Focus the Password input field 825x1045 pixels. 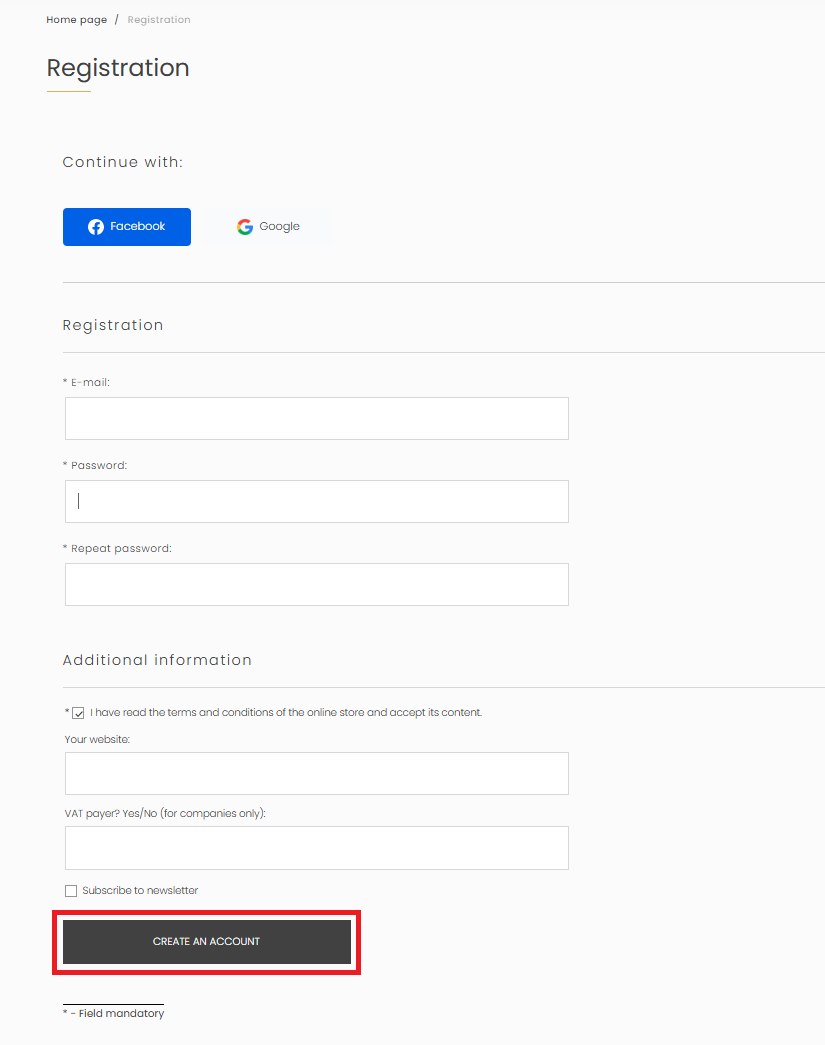pos(316,501)
